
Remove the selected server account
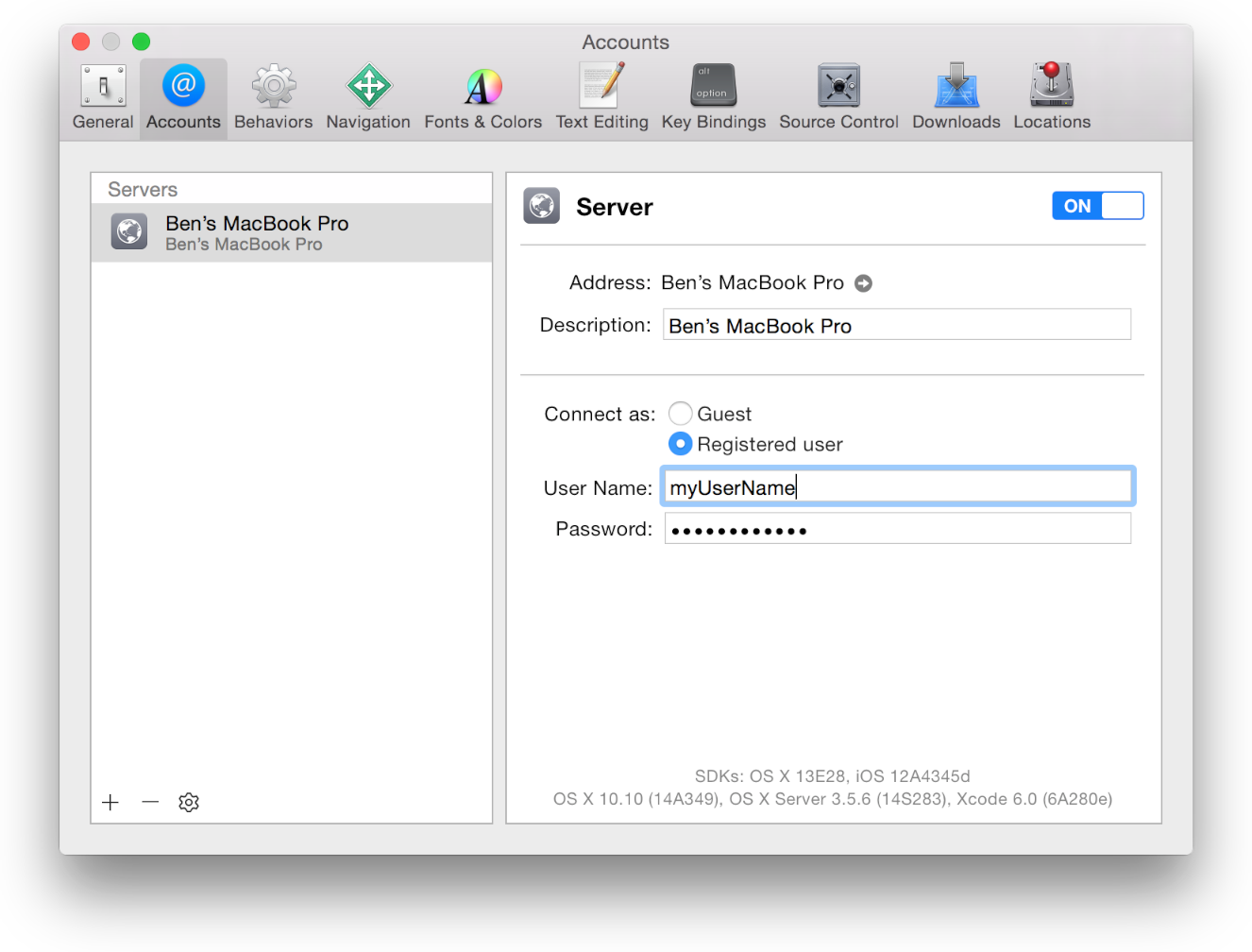click(149, 802)
